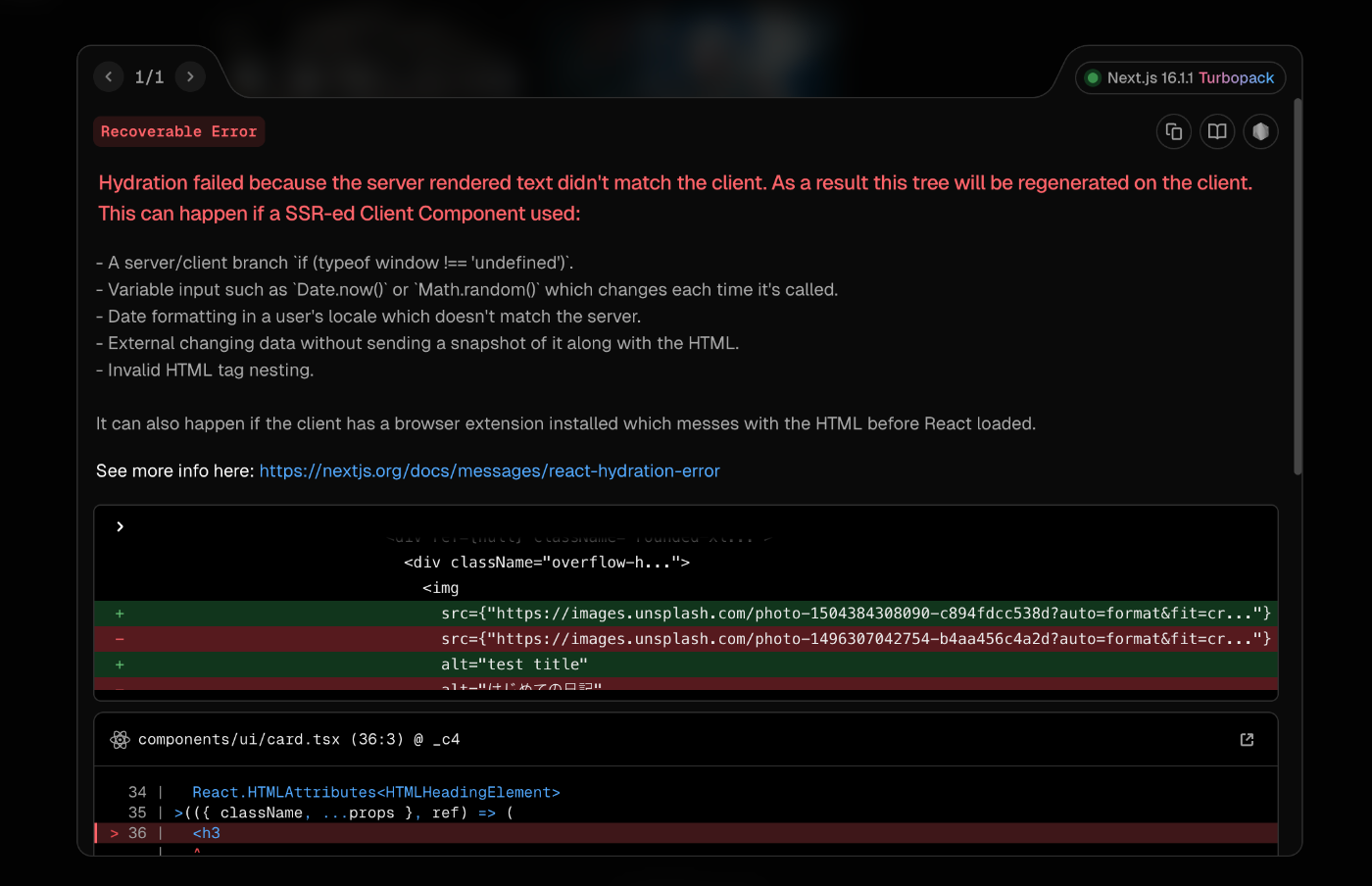Click 'External changing data' line

pyautogui.click(x=417, y=343)
